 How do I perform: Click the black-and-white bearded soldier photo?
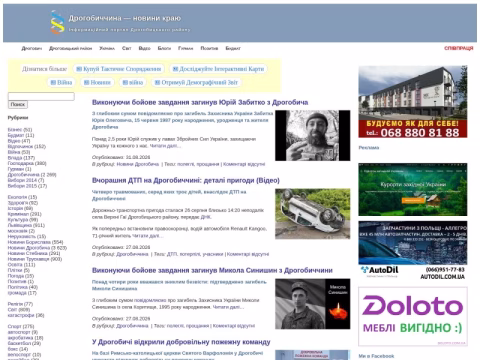[313, 135]
